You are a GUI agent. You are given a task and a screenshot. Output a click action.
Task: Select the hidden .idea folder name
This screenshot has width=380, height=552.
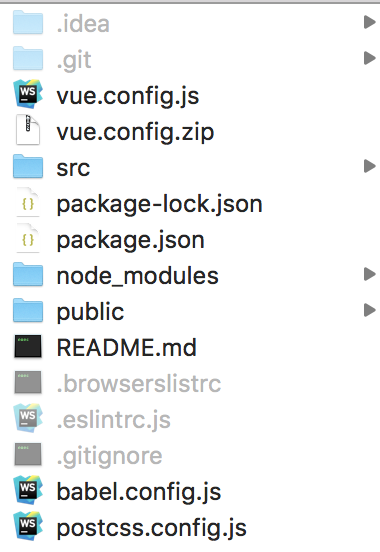click(83, 24)
